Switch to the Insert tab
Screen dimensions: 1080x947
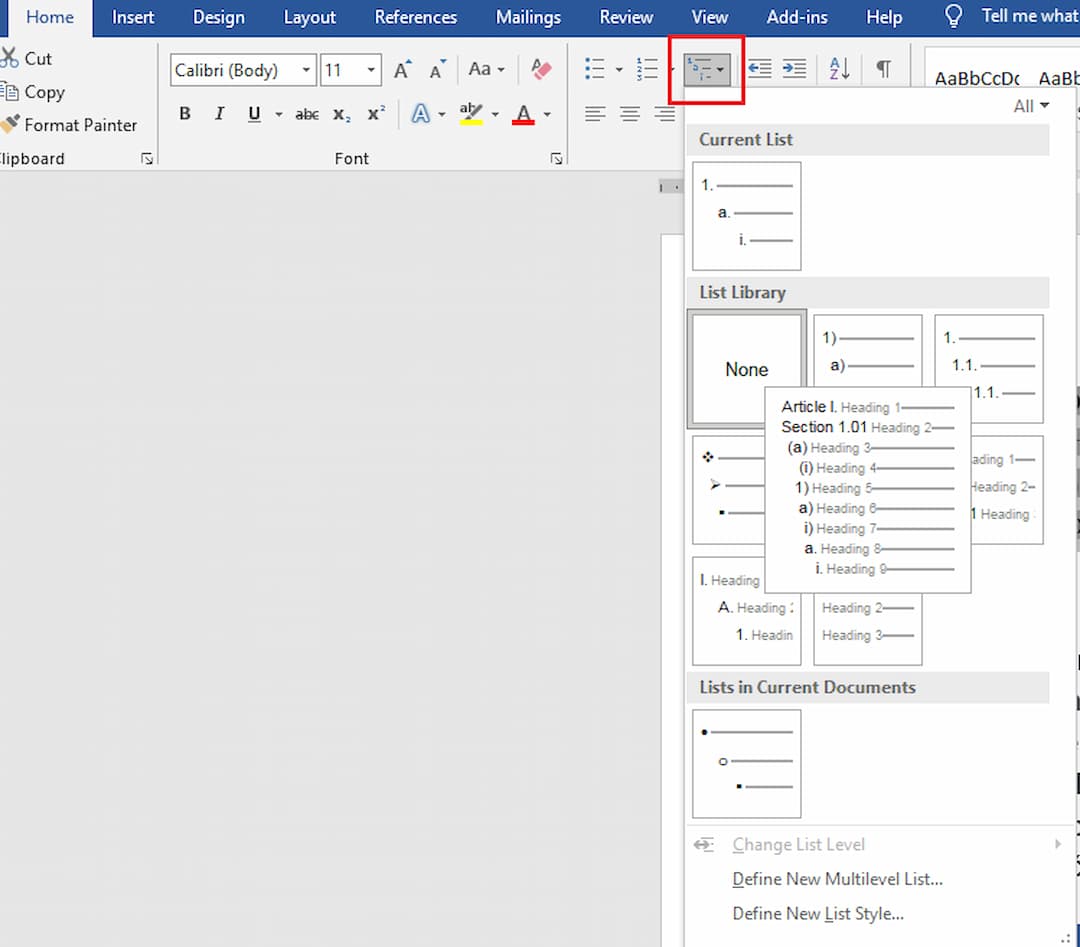coord(133,17)
